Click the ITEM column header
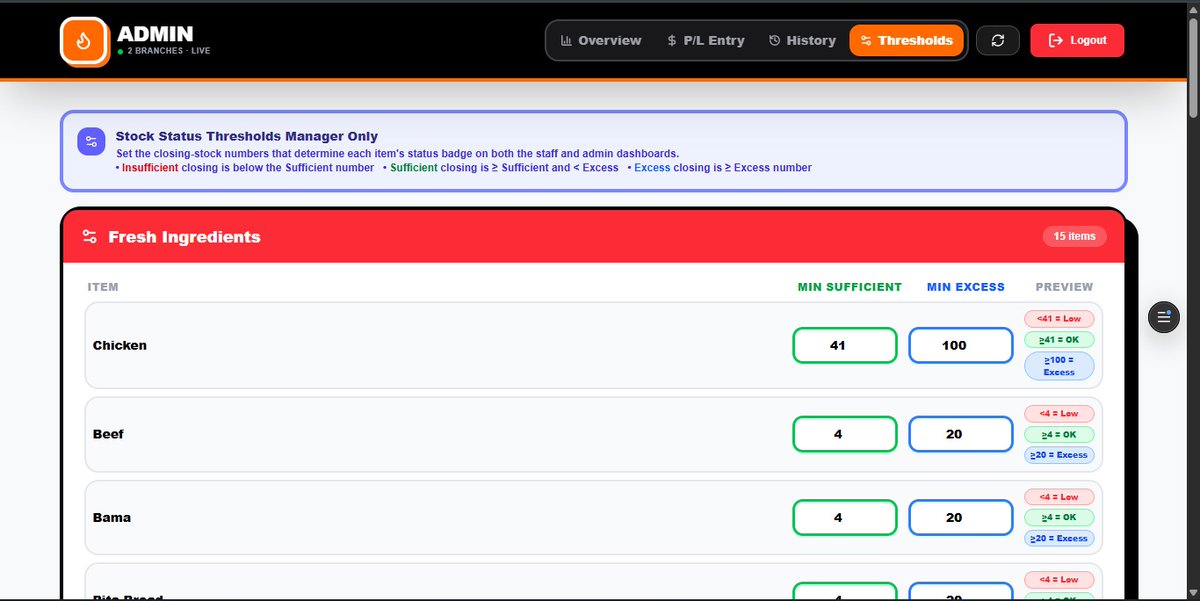Viewport: 1200px width, 601px height. pyautogui.click(x=103, y=287)
